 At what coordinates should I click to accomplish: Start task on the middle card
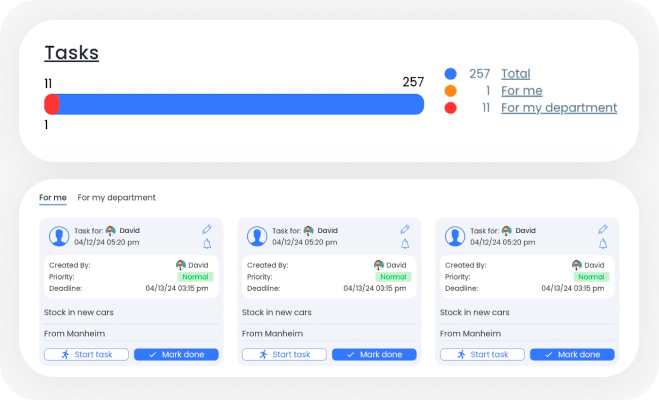tap(285, 355)
